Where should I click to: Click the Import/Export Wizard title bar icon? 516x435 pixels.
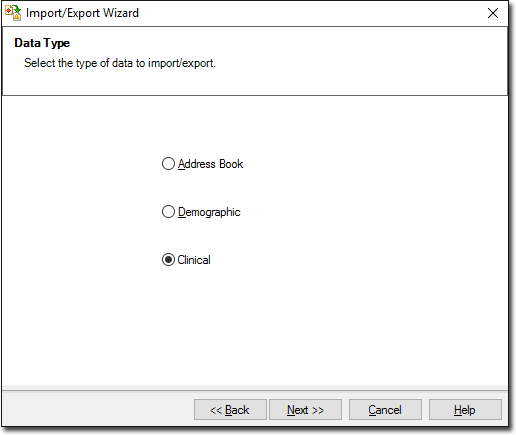(x=13, y=13)
